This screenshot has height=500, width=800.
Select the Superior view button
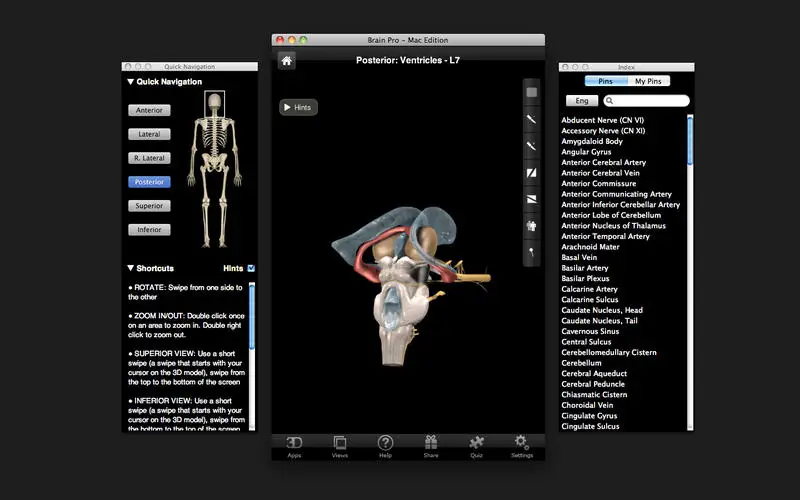pos(149,206)
